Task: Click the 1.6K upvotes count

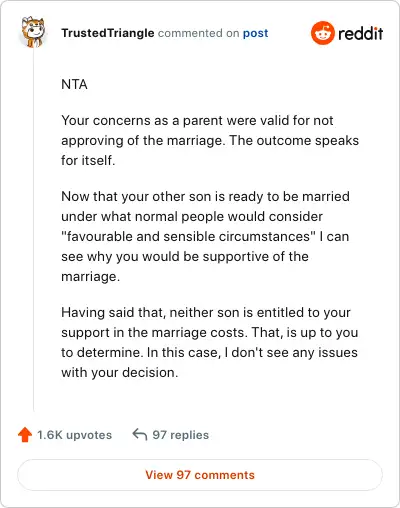Action: [x=74, y=435]
